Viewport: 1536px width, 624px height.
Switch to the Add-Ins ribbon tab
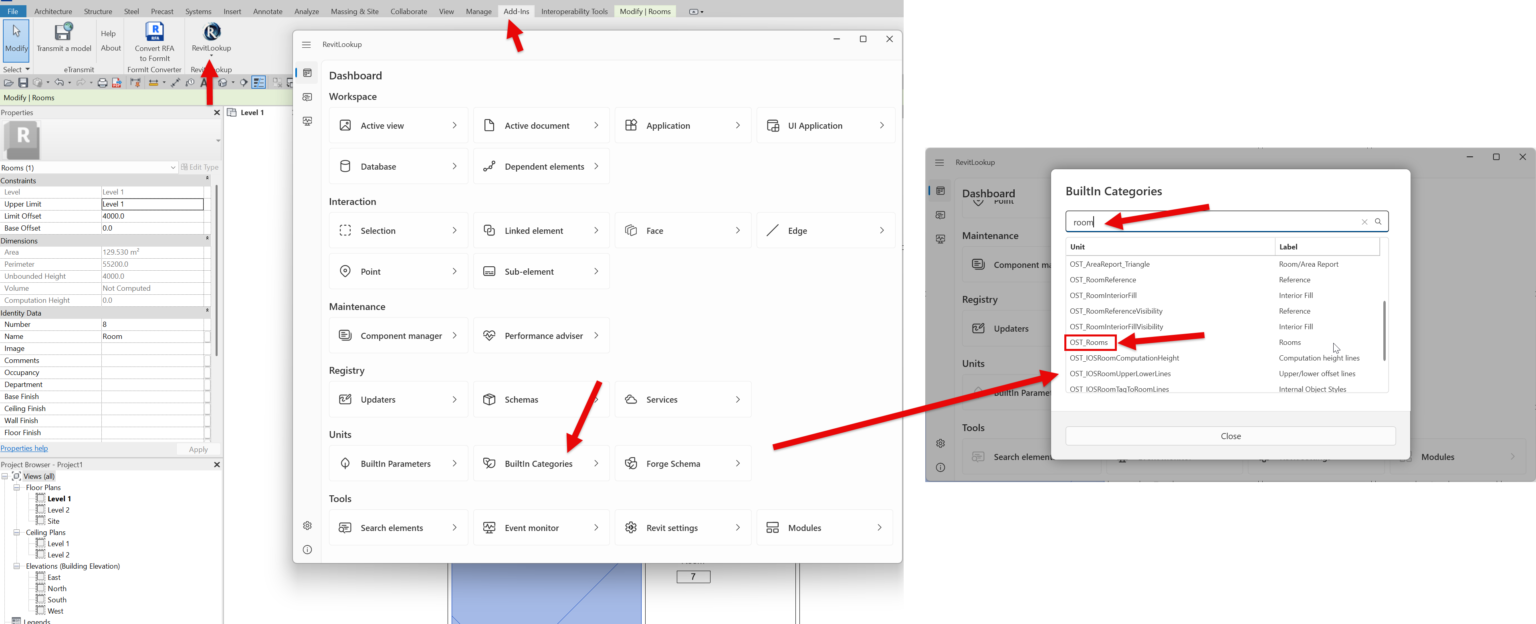516,11
